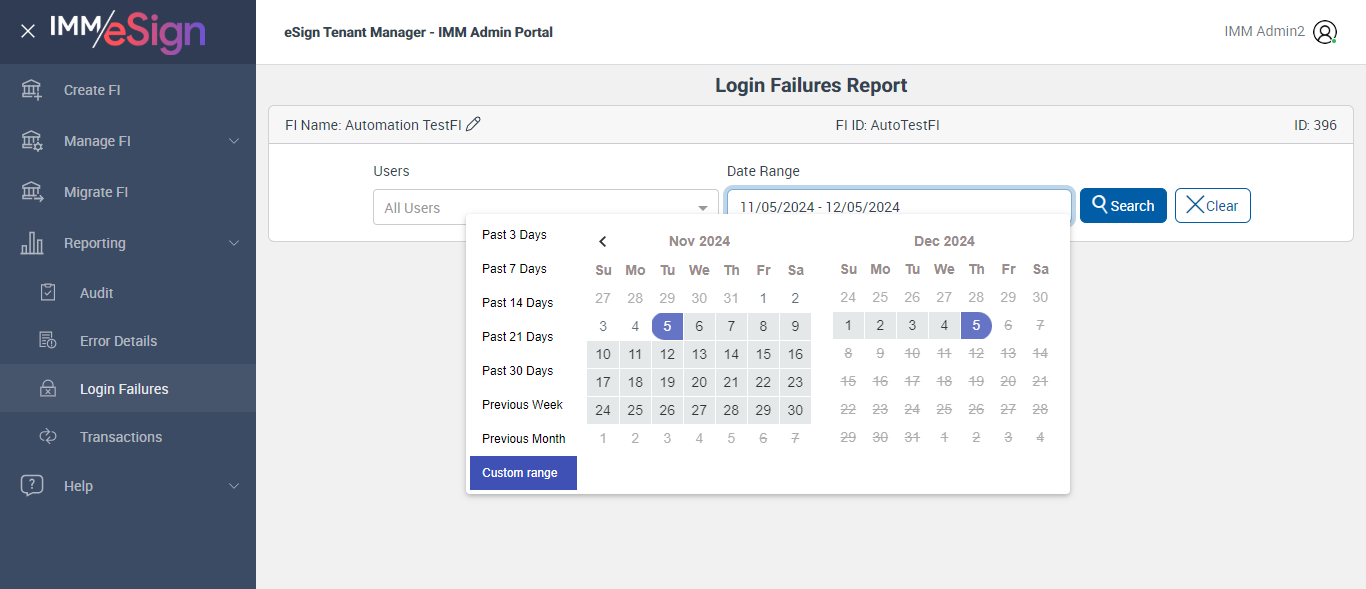
Task: Open the All Users dropdown
Action: [545, 207]
